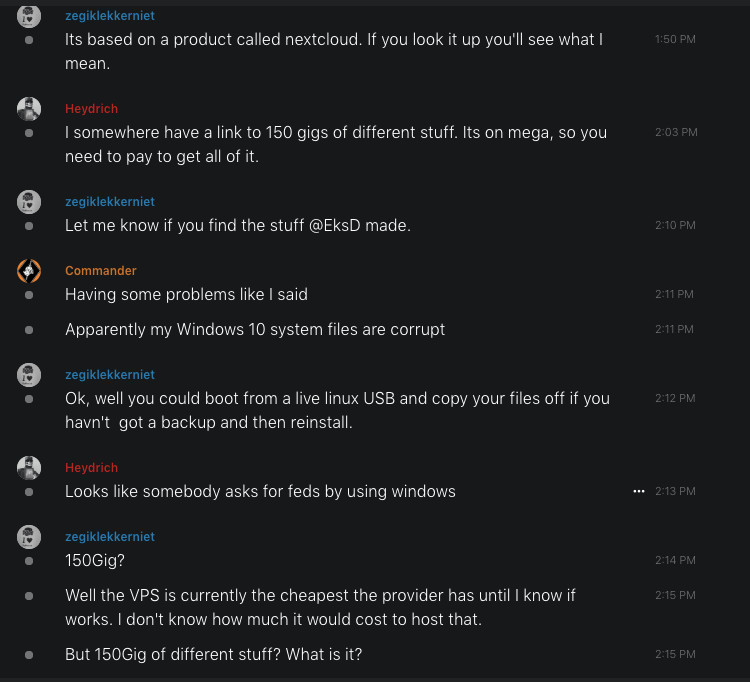This screenshot has height=682, width=750.
Task: Open more options on Heydrich's Windows message
Action: [x=639, y=492]
